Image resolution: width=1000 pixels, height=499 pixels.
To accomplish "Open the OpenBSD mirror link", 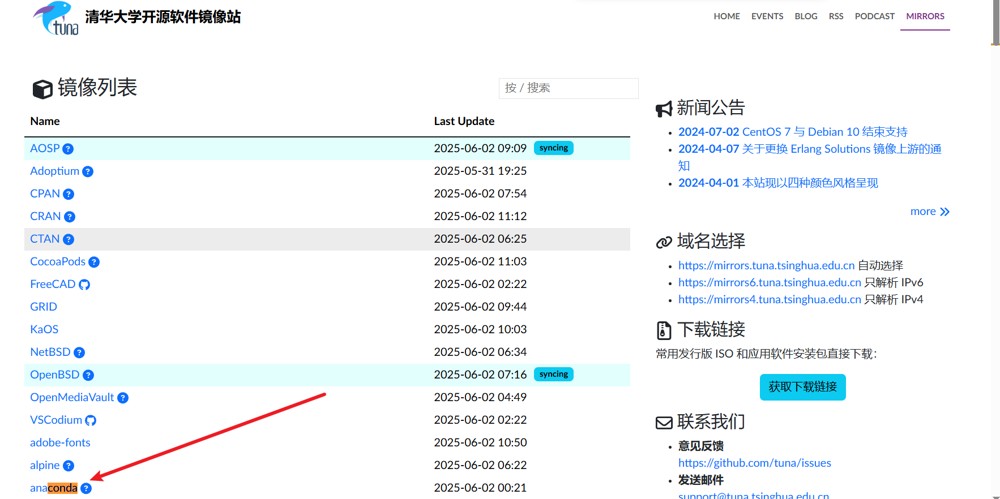I will (x=55, y=375).
